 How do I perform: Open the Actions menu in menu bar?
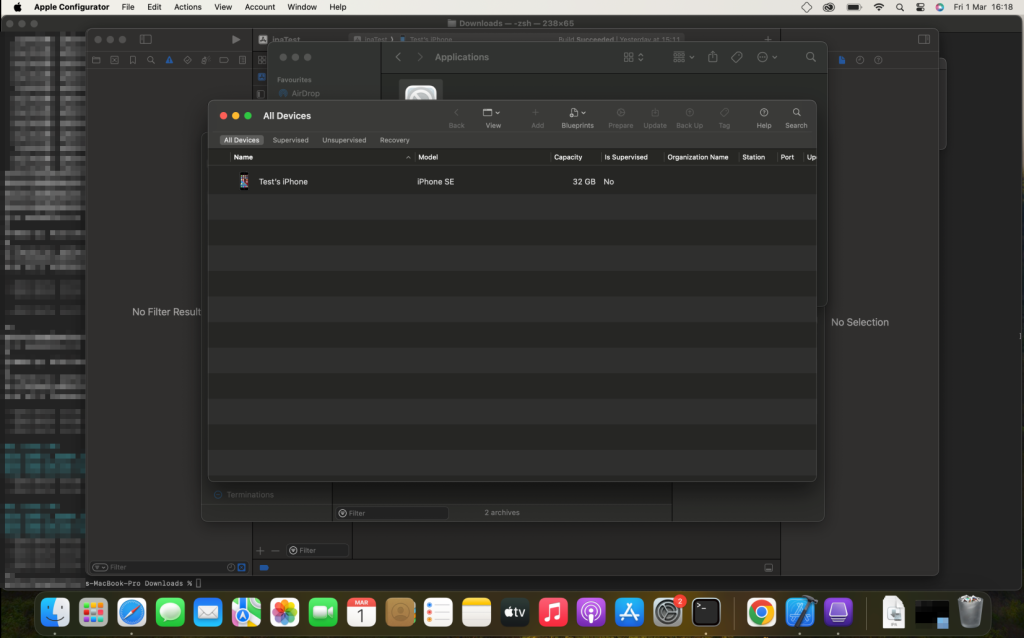click(x=187, y=7)
